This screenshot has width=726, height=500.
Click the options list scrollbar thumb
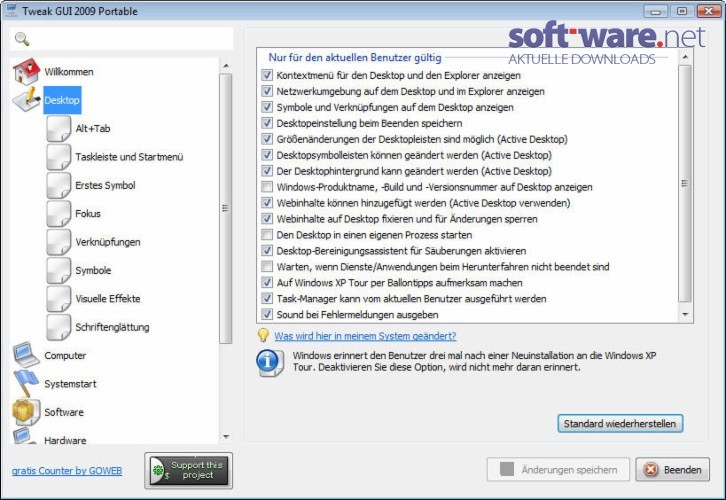pos(685,183)
